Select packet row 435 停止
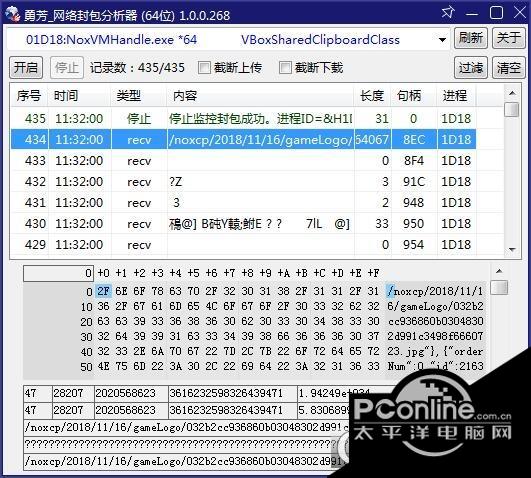This screenshot has width=531, height=478. (243, 119)
